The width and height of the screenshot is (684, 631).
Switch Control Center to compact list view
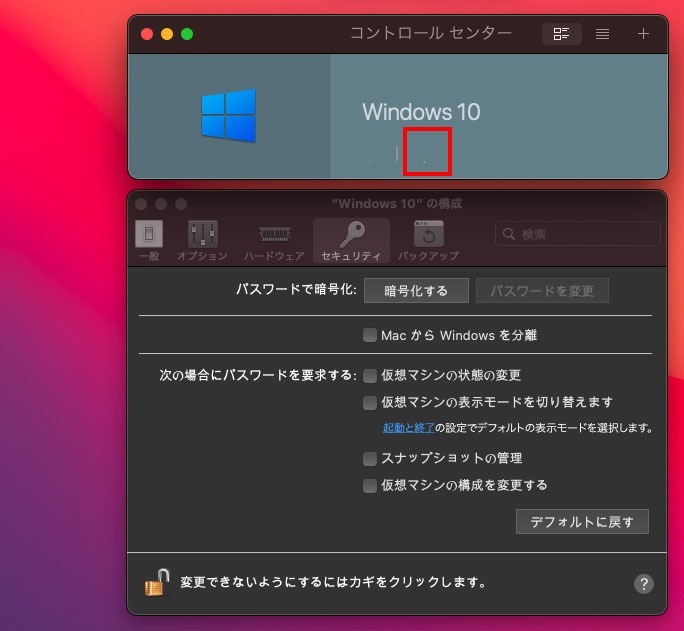click(602, 34)
